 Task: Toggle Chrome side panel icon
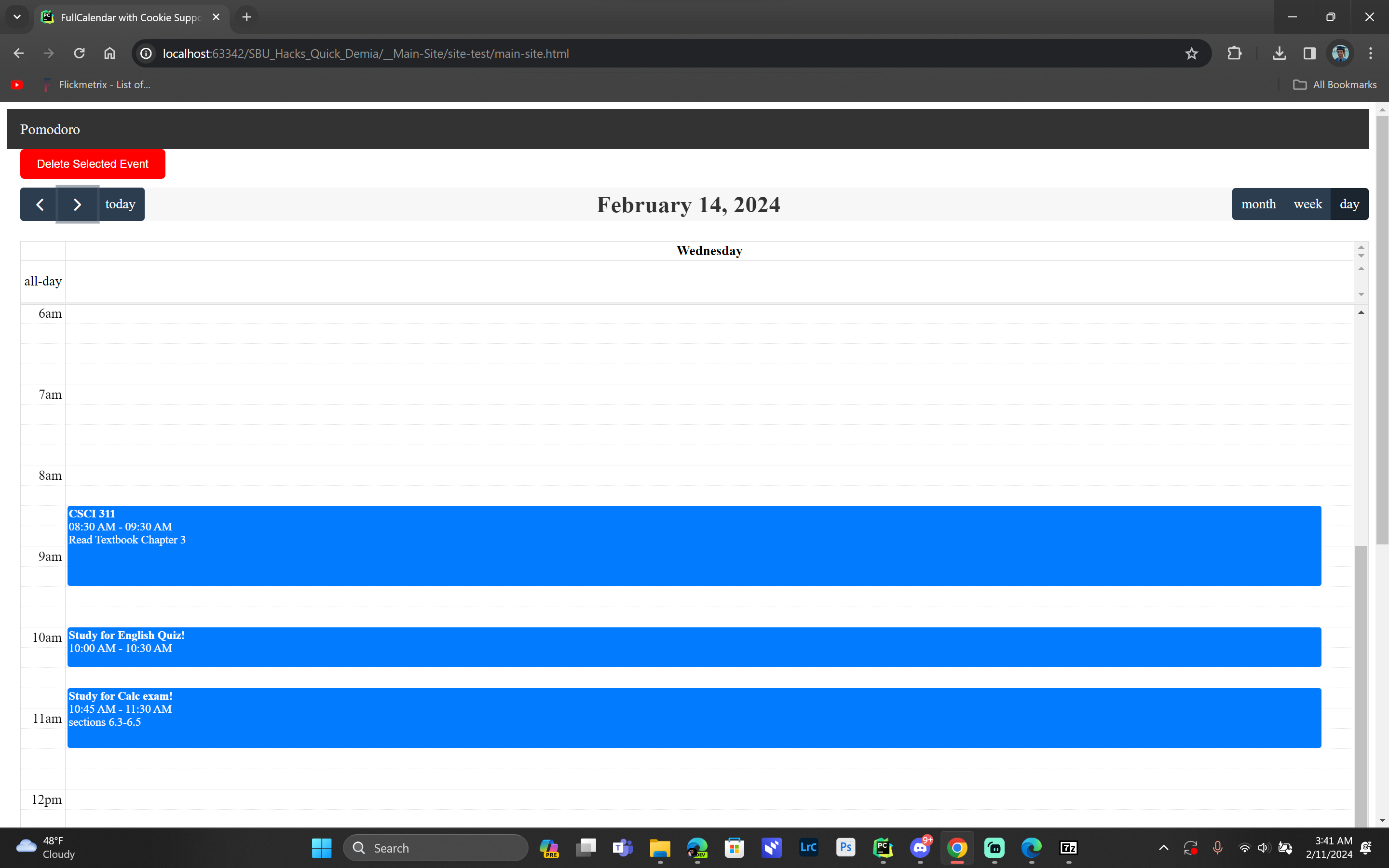tap(1309, 54)
